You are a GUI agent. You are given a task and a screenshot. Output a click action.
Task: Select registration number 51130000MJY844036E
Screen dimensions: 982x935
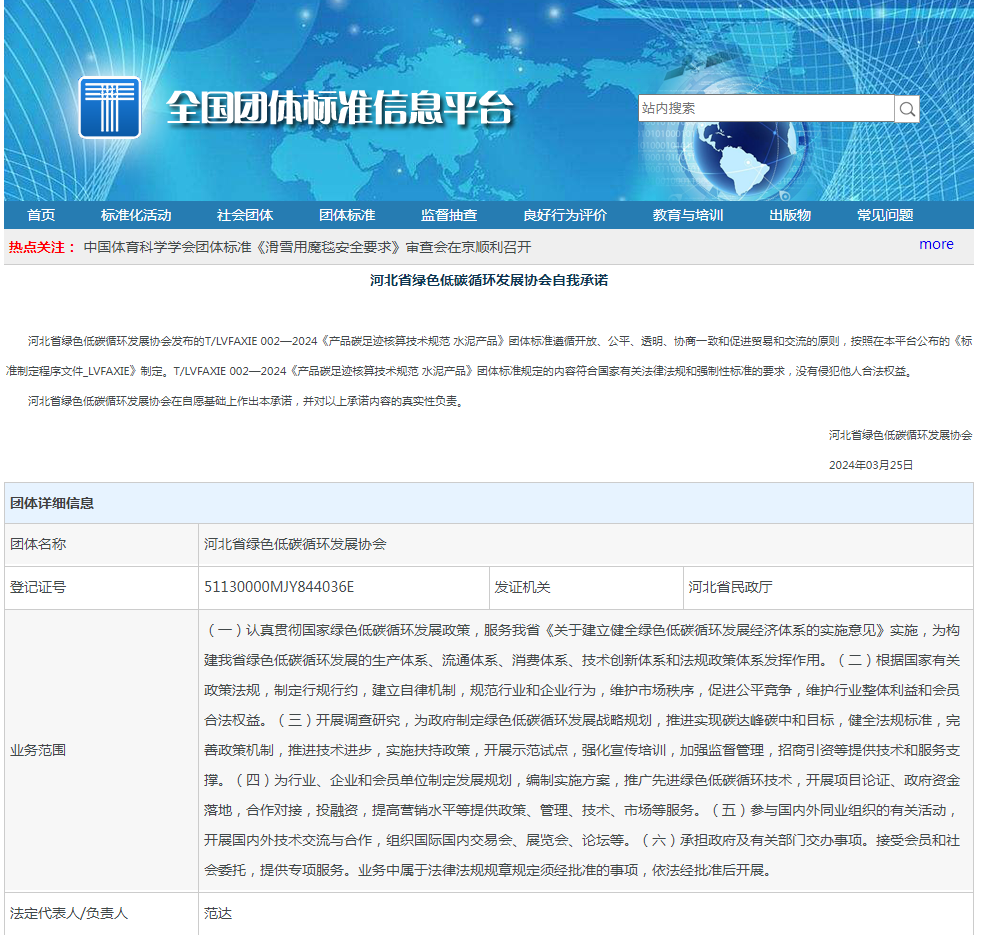[279, 587]
